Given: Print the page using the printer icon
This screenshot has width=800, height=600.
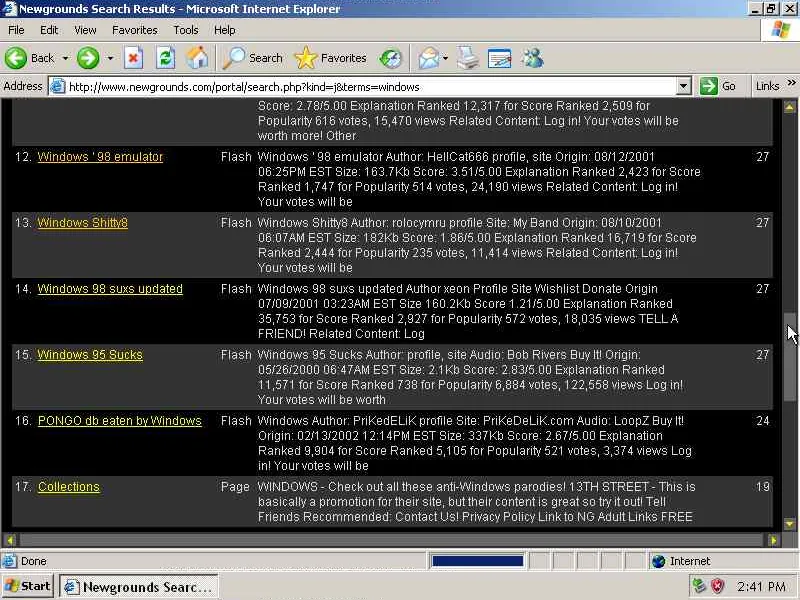Looking at the screenshot, I should tap(467, 58).
